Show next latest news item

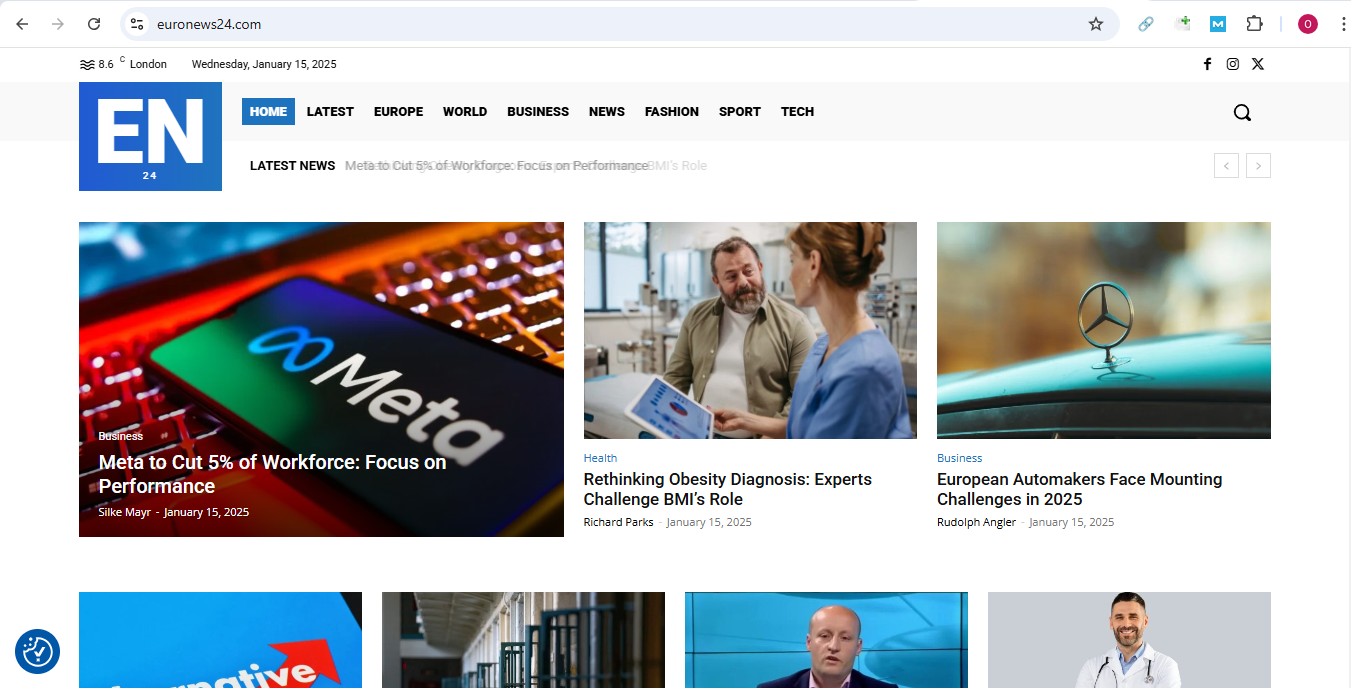point(1258,166)
